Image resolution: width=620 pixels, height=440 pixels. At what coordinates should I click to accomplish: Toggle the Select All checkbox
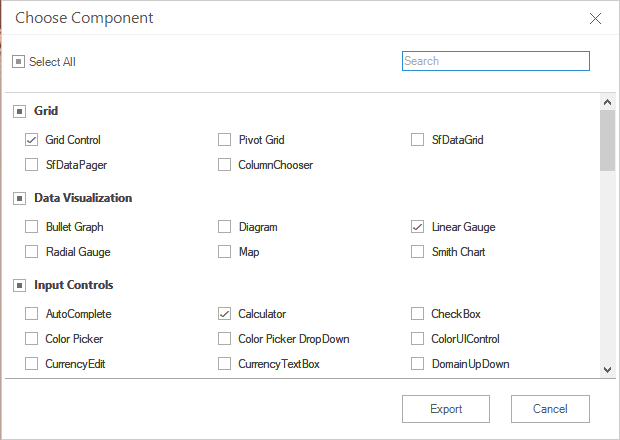click(x=18, y=62)
